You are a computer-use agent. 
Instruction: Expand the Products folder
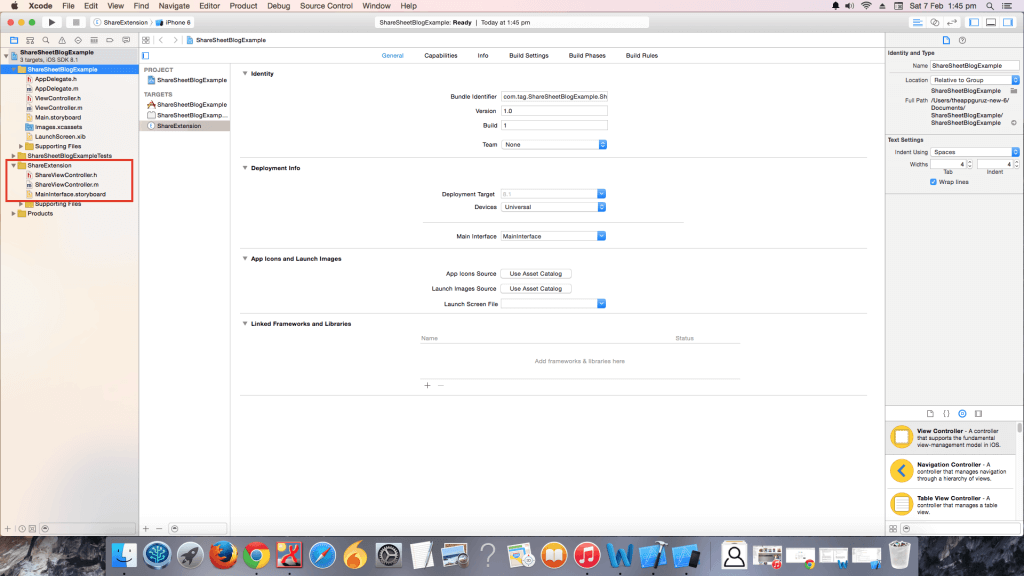tap(13, 214)
